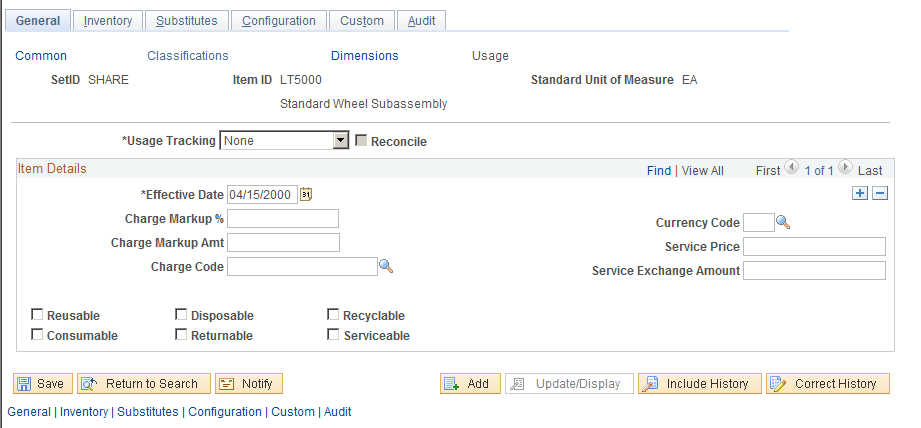The height and width of the screenshot is (428, 921).
Task: Open the Common sub-page link
Action: pyautogui.click(x=41, y=56)
